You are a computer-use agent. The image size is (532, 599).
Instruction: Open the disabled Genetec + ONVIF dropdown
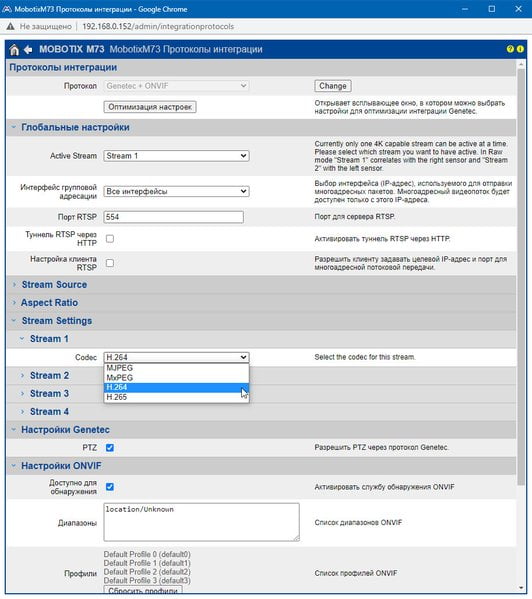click(176, 86)
